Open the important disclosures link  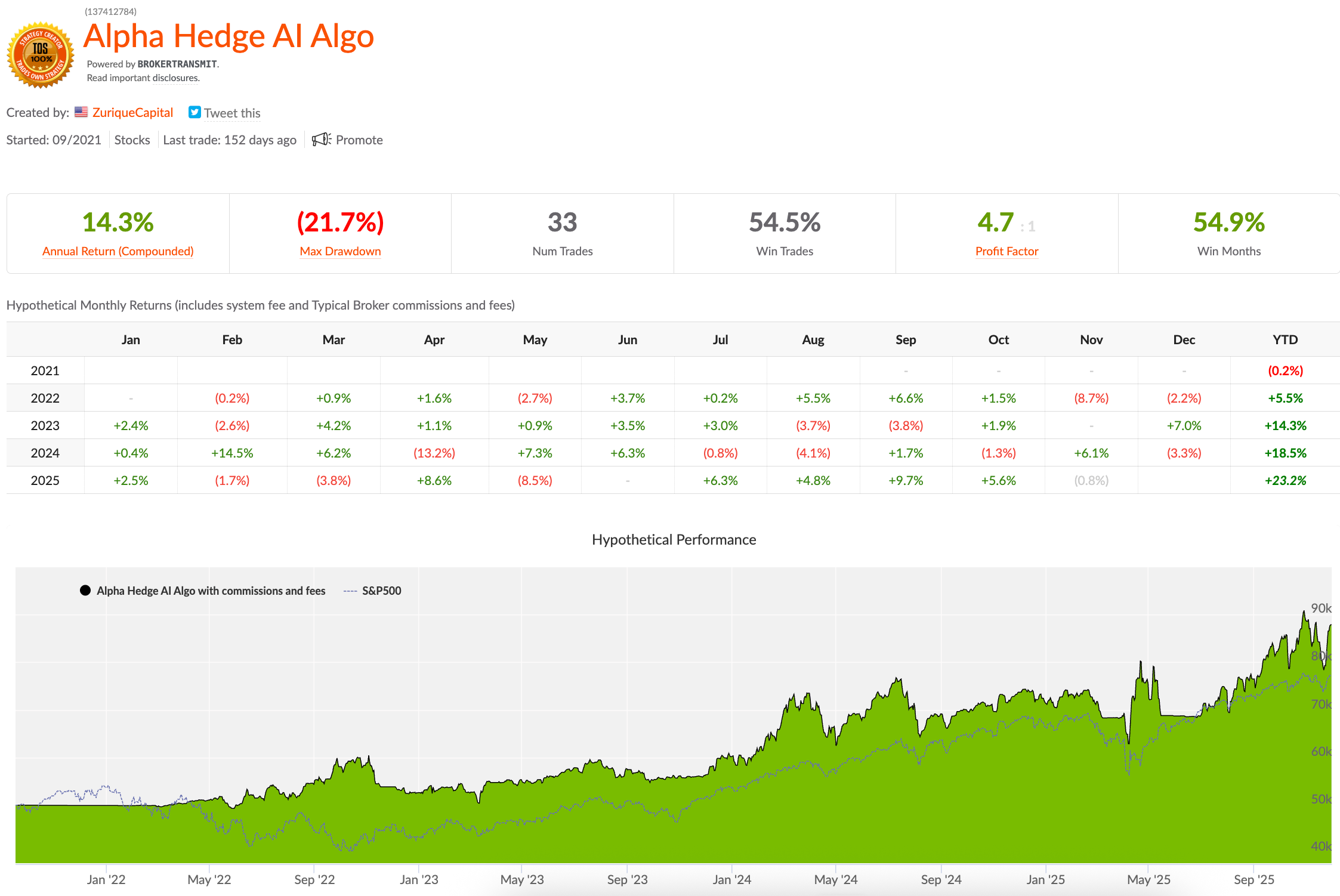coord(175,78)
